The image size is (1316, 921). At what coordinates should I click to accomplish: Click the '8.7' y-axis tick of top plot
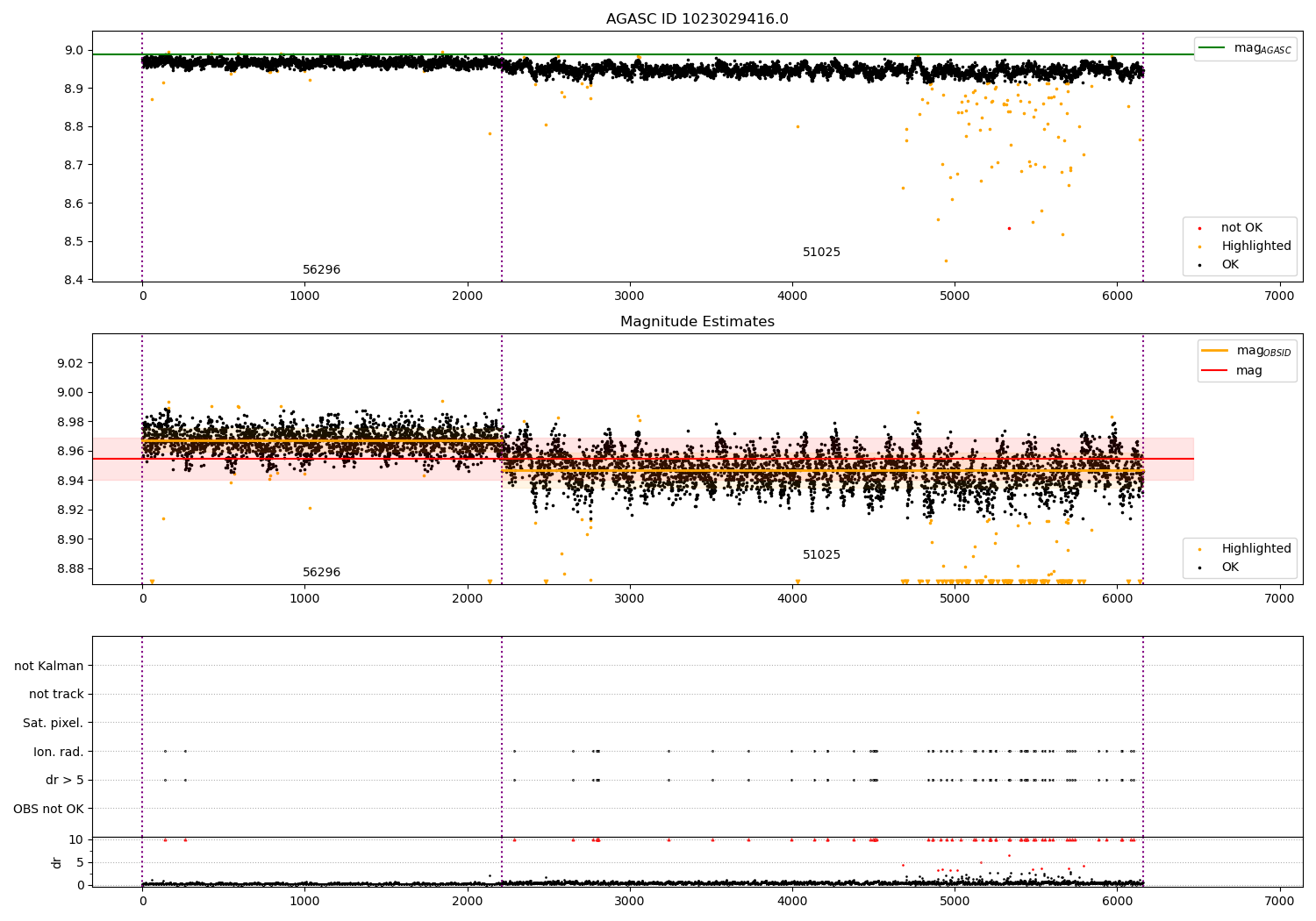click(75, 165)
